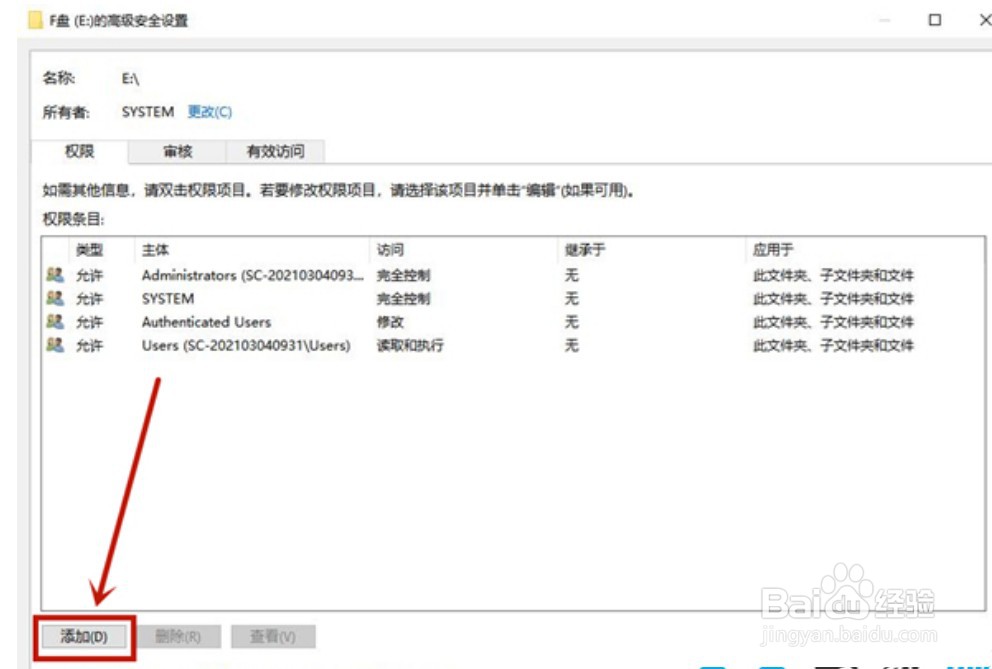This screenshot has height=669, width=992.
Task: Click the 查看(V) button
Action: pyautogui.click(x=273, y=636)
